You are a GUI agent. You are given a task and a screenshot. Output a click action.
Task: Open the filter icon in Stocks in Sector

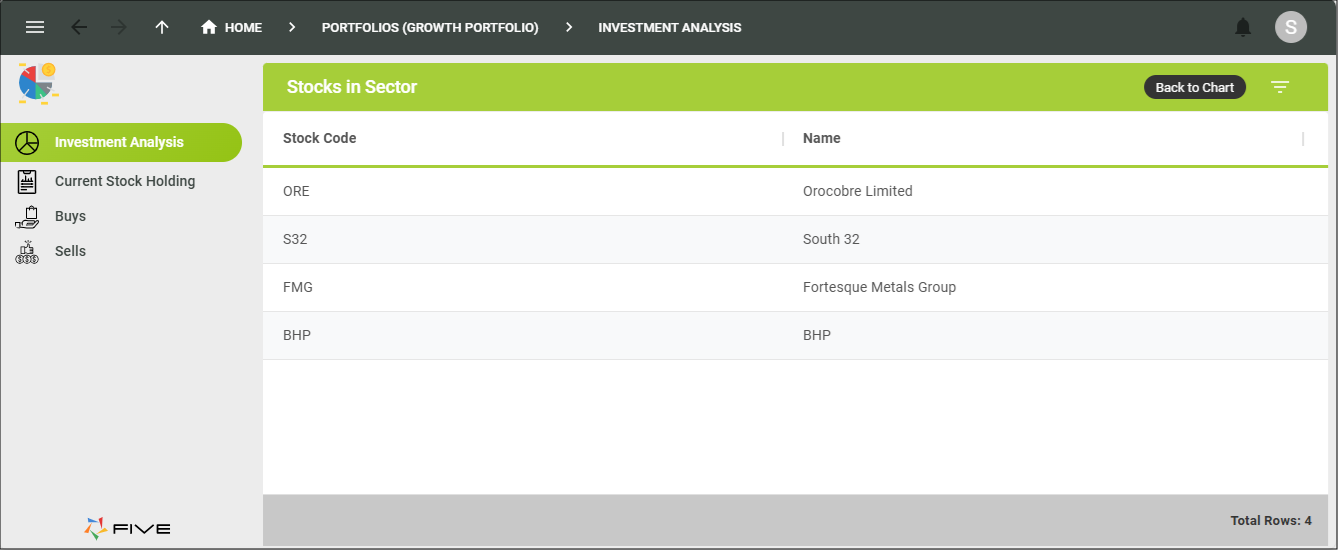pos(1280,87)
